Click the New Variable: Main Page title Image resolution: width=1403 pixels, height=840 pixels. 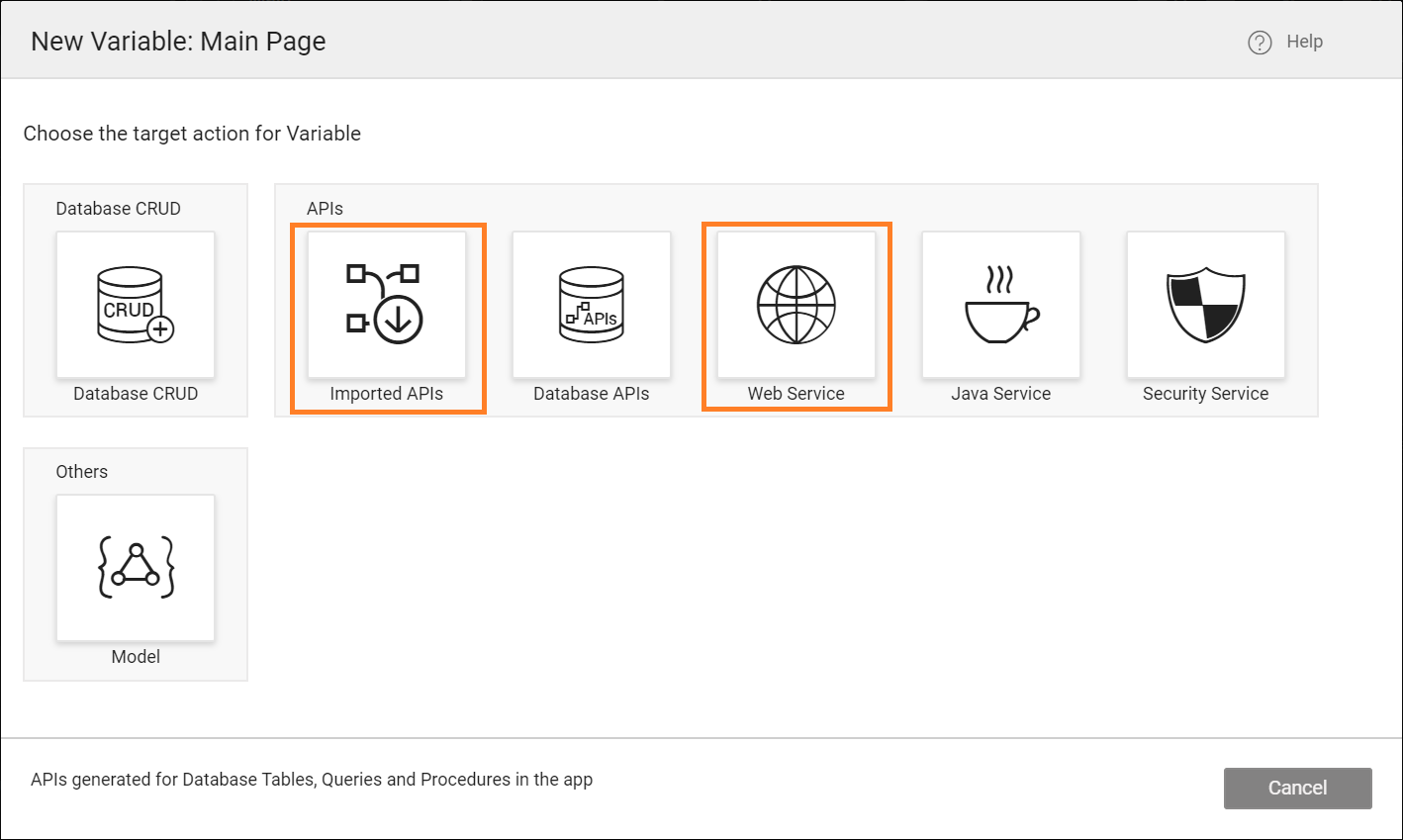tap(178, 41)
